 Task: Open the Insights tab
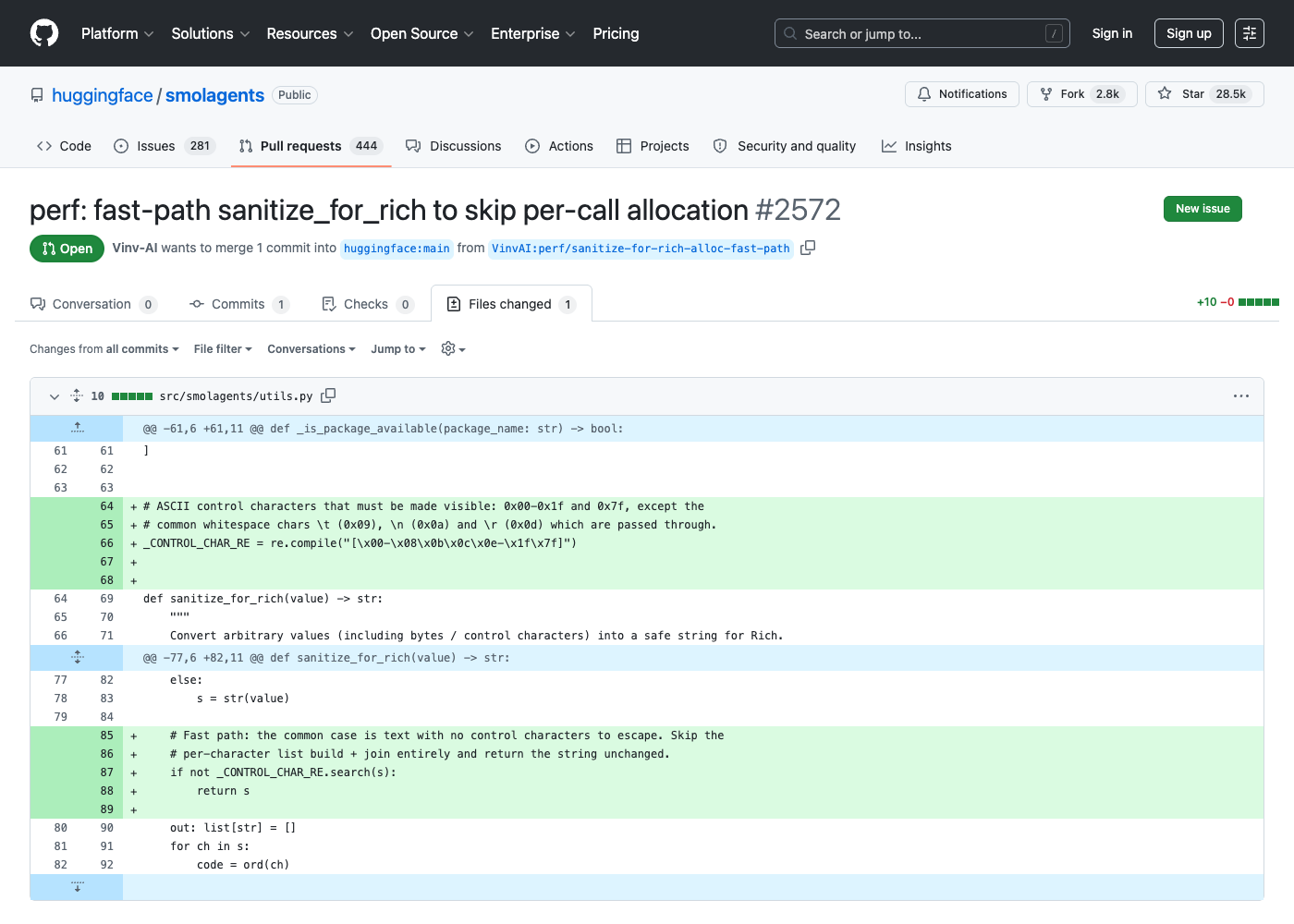pyautogui.click(x=916, y=146)
